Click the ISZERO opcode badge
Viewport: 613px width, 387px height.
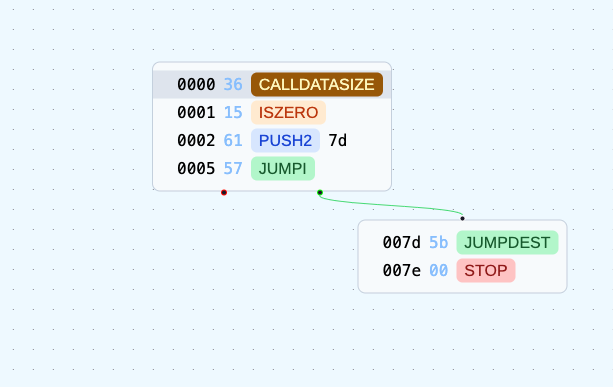point(288,113)
